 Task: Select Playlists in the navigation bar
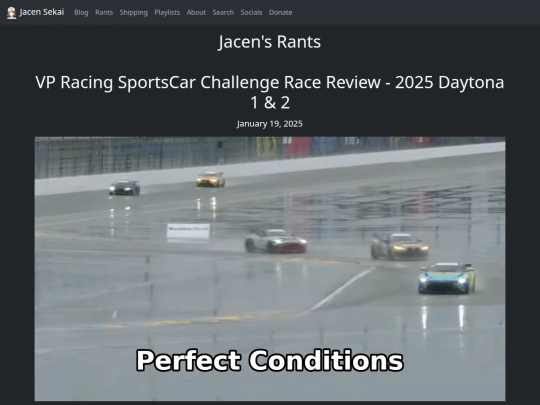[167, 13]
